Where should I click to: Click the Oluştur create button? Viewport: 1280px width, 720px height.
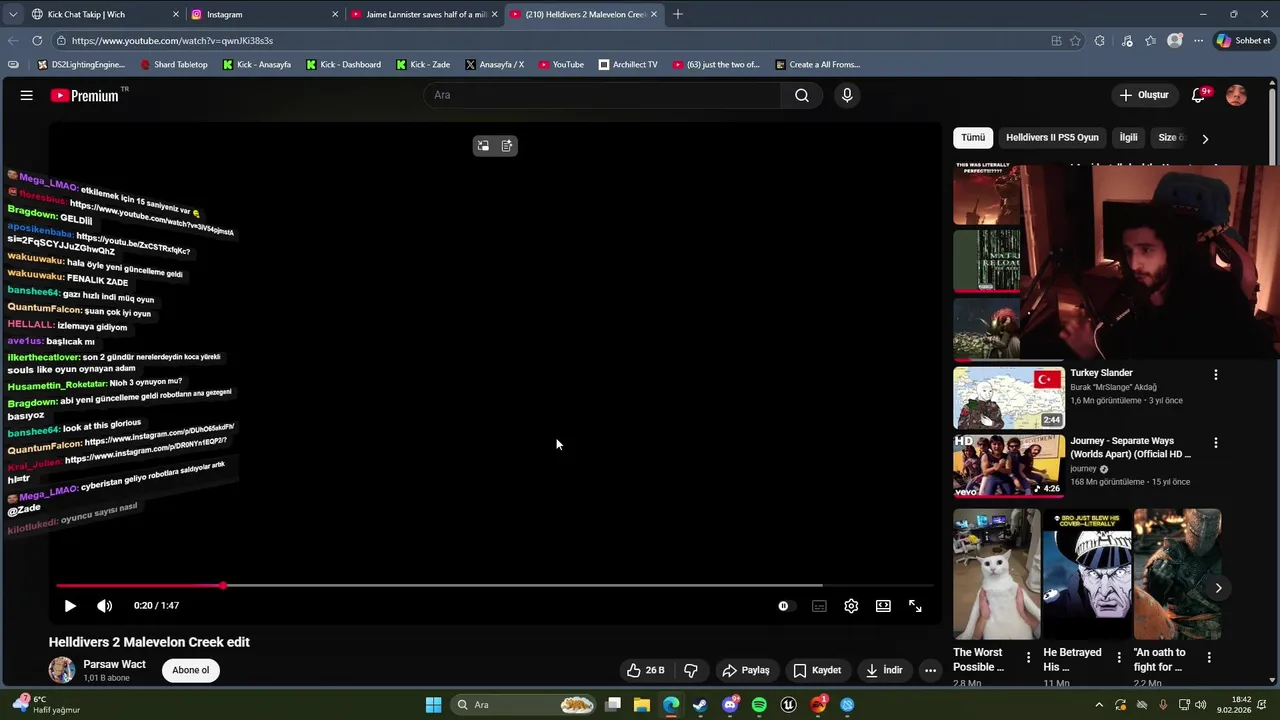click(1143, 95)
